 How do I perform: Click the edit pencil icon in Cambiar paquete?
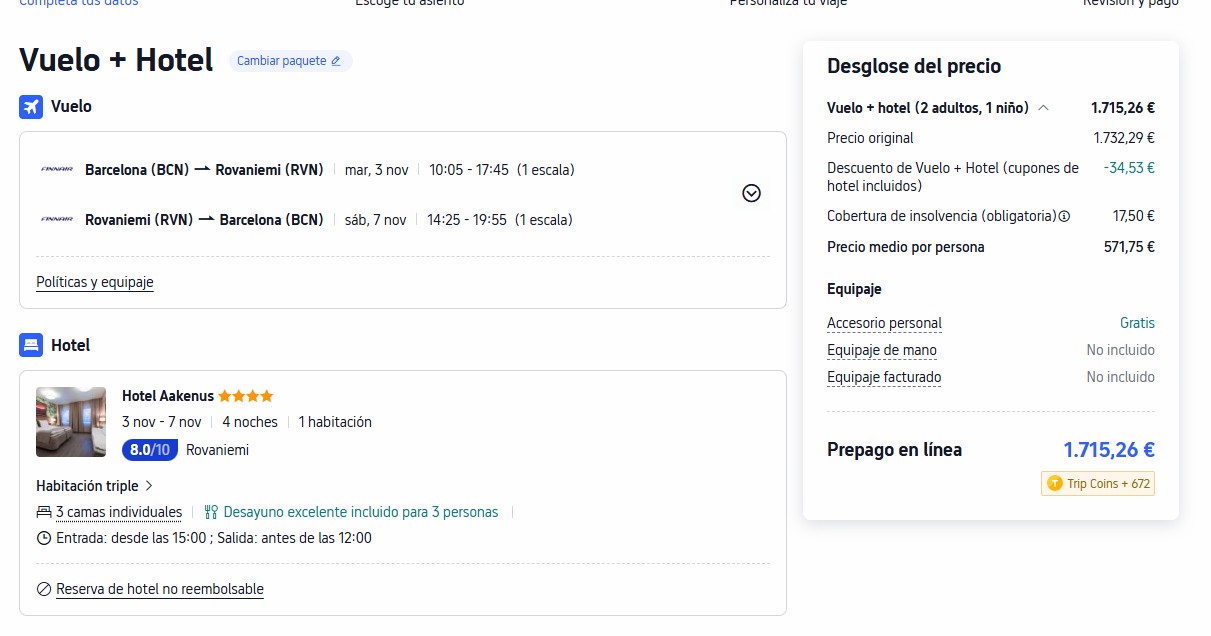tap(336, 61)
